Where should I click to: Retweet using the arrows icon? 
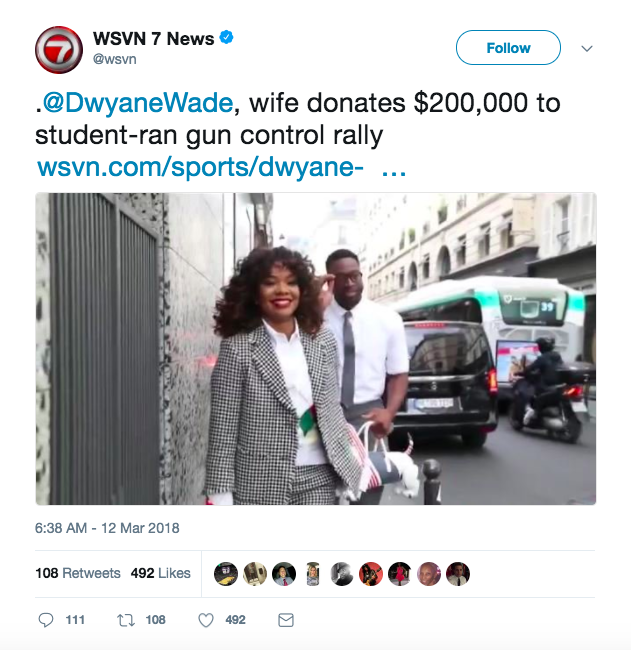pos(126,620)
